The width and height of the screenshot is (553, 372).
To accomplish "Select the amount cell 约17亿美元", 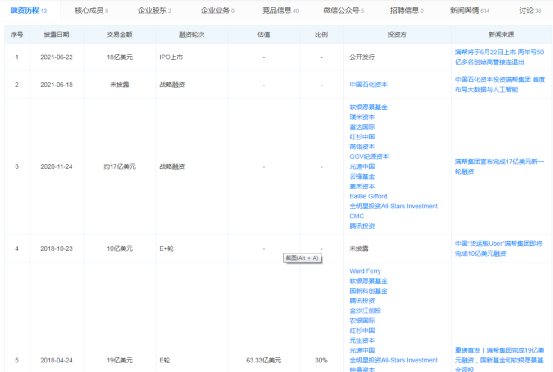I will tap(120, 166).
